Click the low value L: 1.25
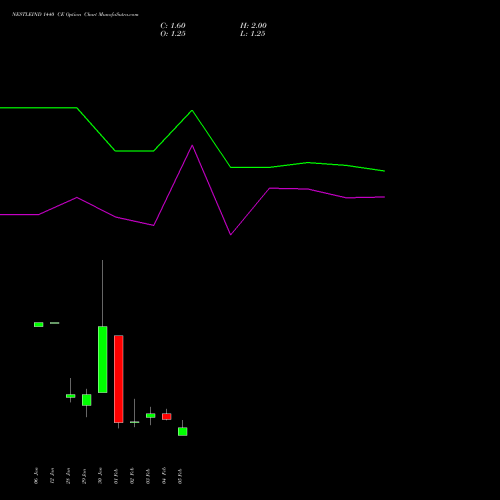The height and width of the screenshot is (500, 500). [x=253, y=34]
